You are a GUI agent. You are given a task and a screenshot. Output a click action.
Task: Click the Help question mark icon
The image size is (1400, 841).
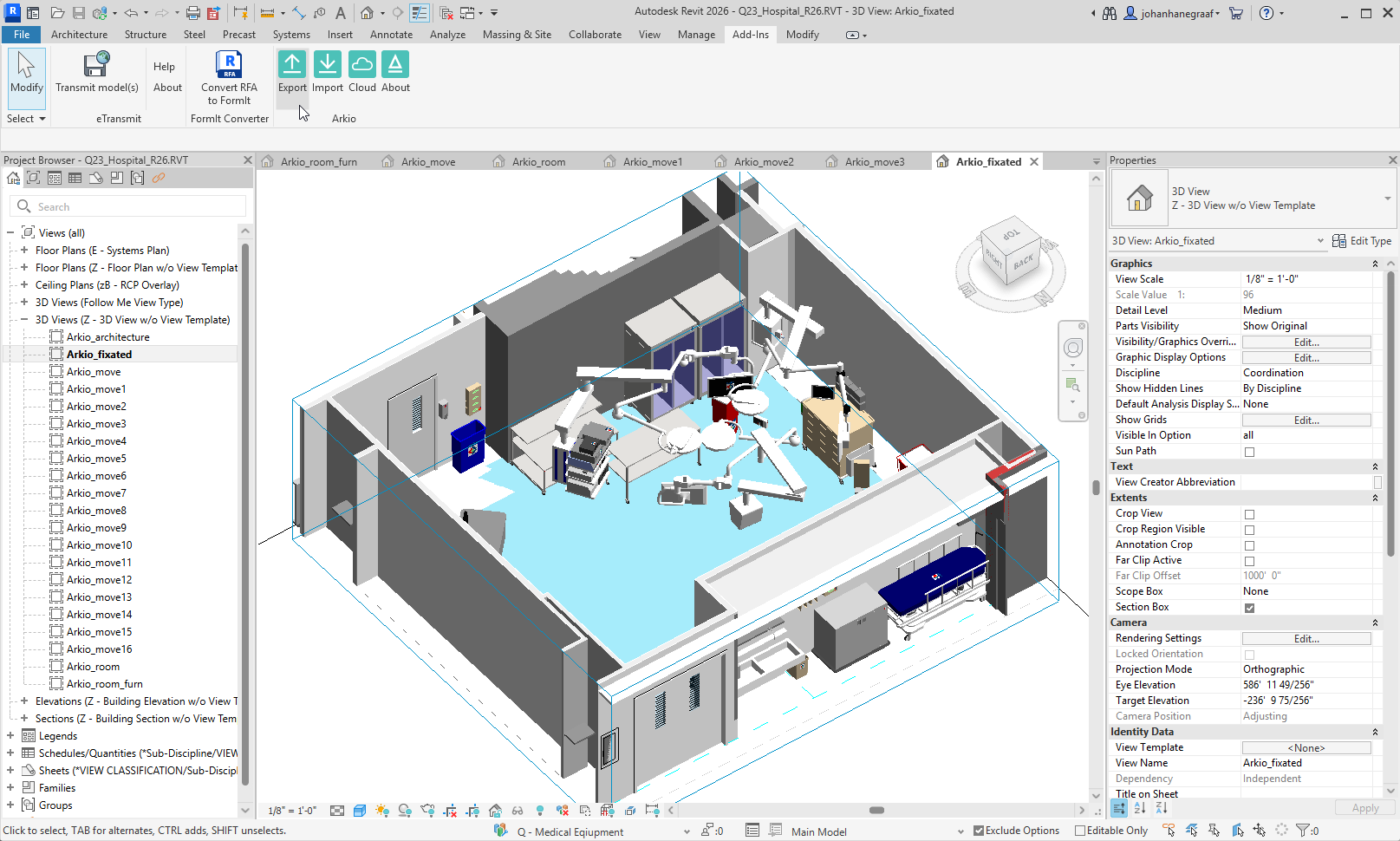pos(1267,13)
